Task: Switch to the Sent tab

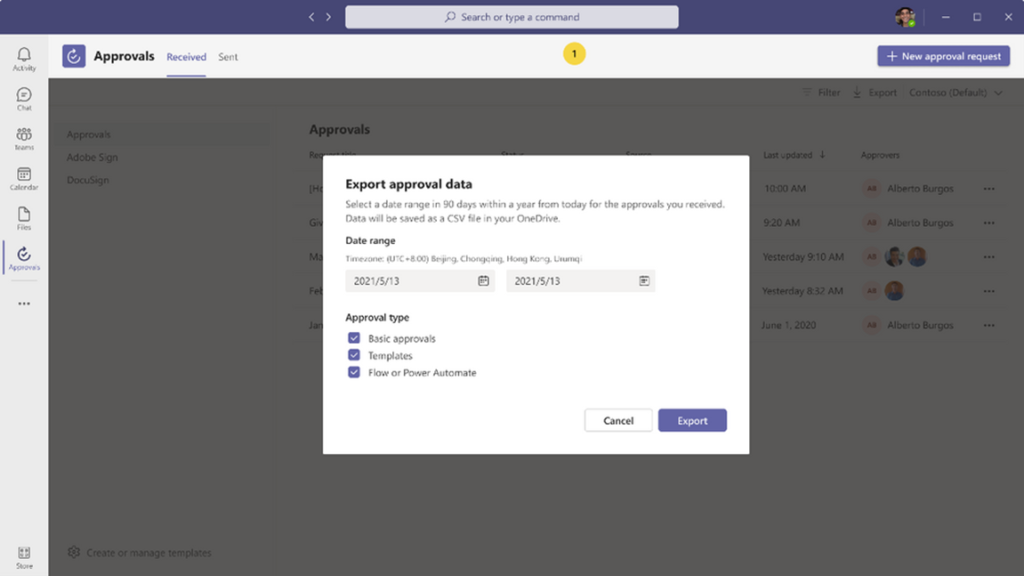Action: click(228, 57)
